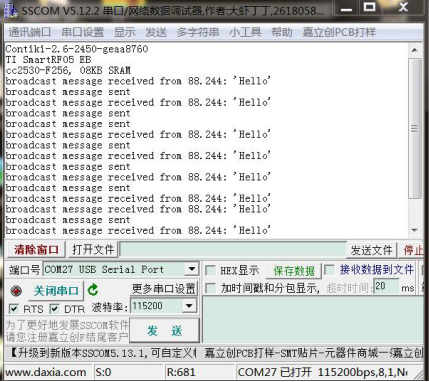Image resolution: width=429 pixels, height=382 pixels.
Task: Click the red port status indicator icon
Action: click(x=15, y=291)
